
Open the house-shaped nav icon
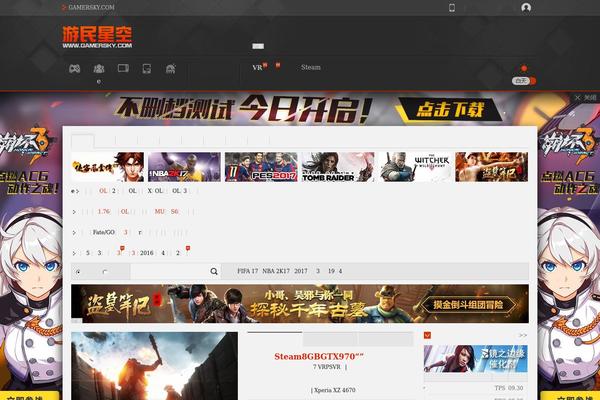pyautogui.click(x=171, y=69)
